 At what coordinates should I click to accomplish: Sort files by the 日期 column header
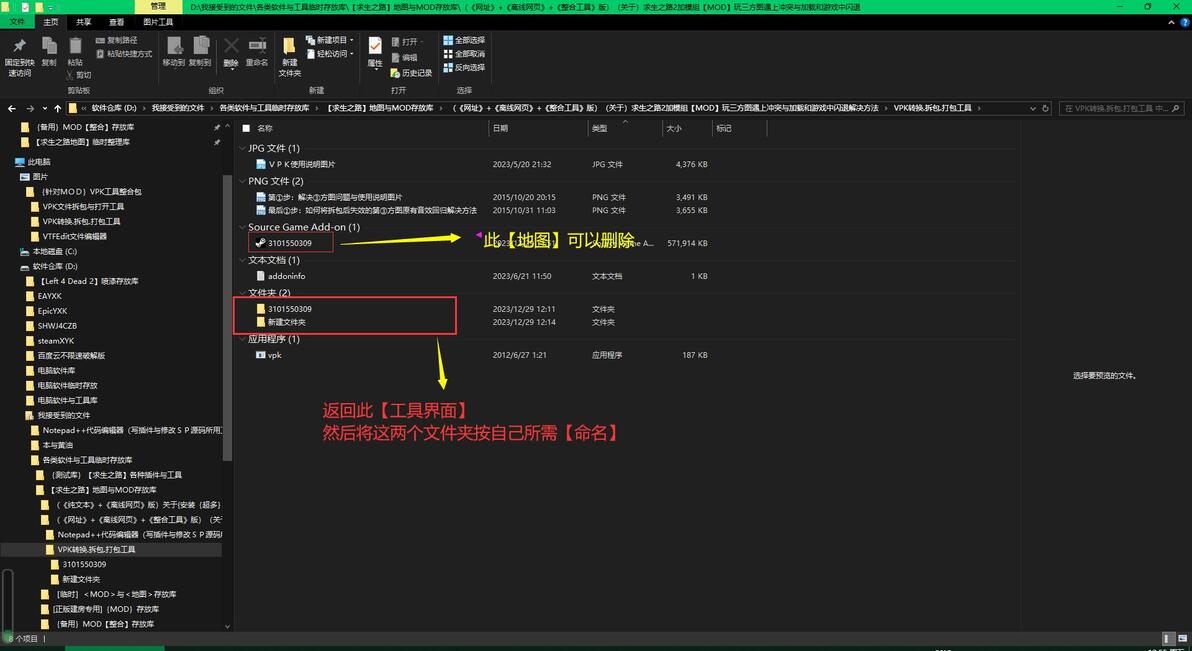point(500,129)
